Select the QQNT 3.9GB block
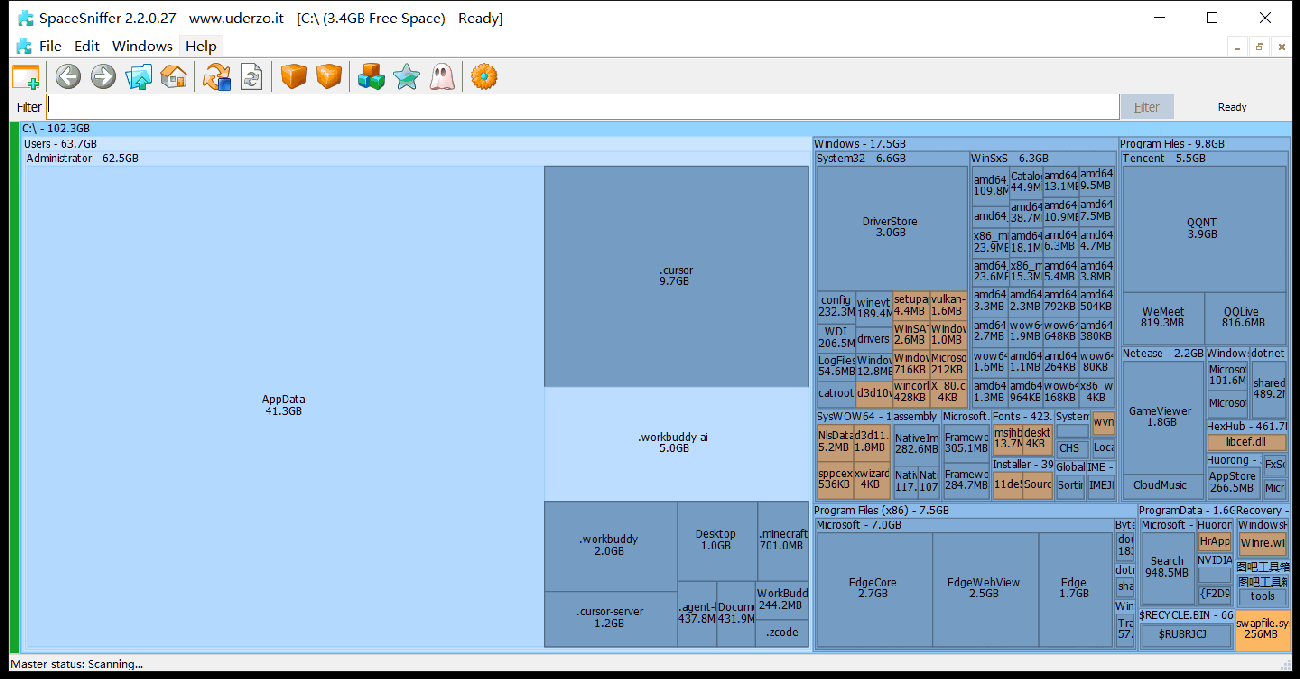 [1203, 228]
